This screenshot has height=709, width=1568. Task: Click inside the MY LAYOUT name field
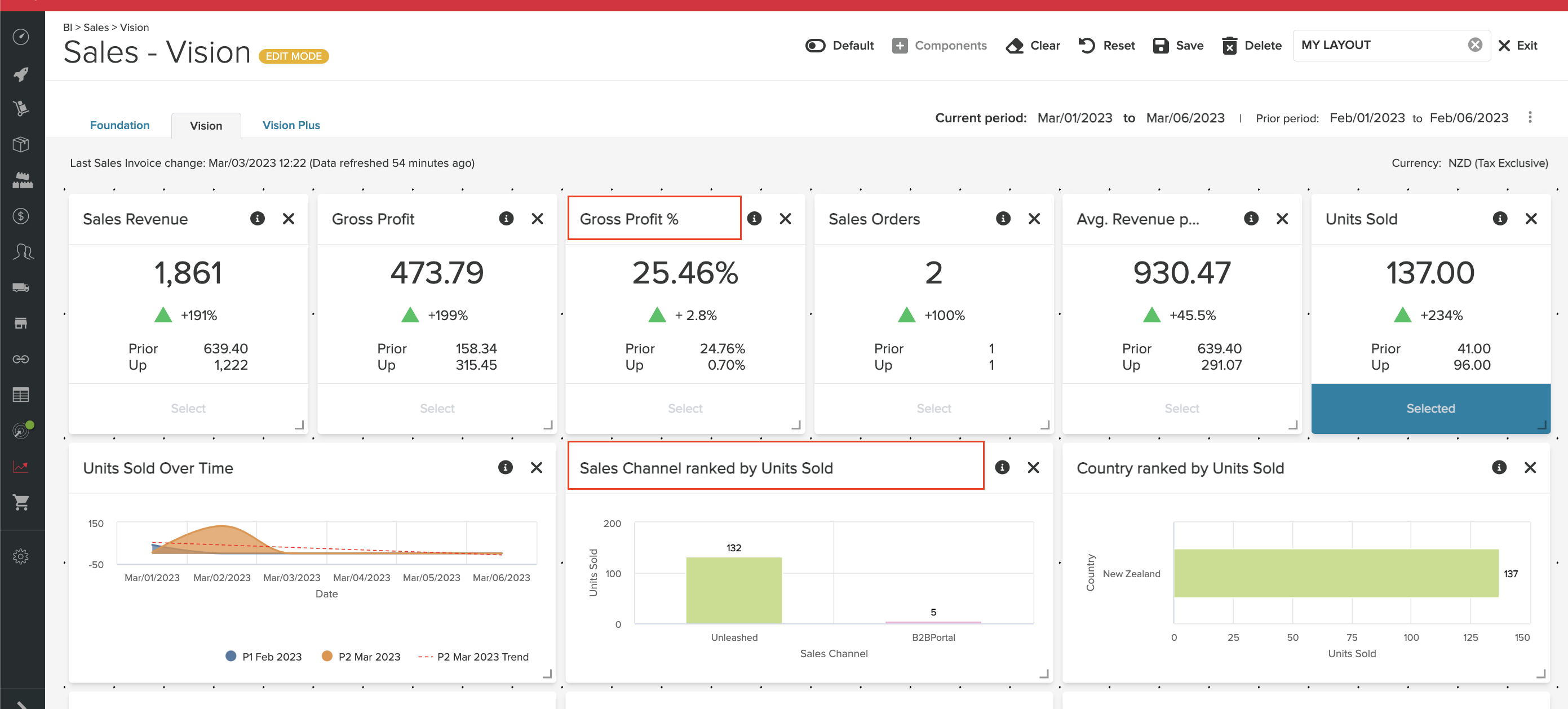pyautogui.click(x=1370, y=45)
